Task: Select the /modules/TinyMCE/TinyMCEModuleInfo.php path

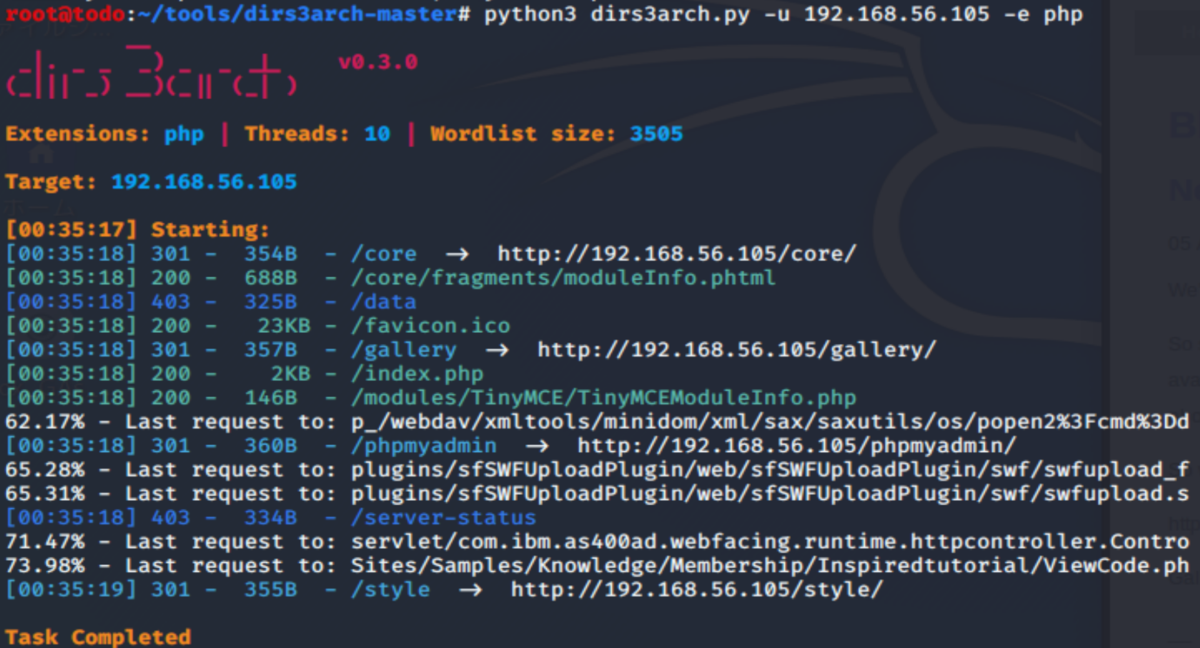Action: coord(603,398)
